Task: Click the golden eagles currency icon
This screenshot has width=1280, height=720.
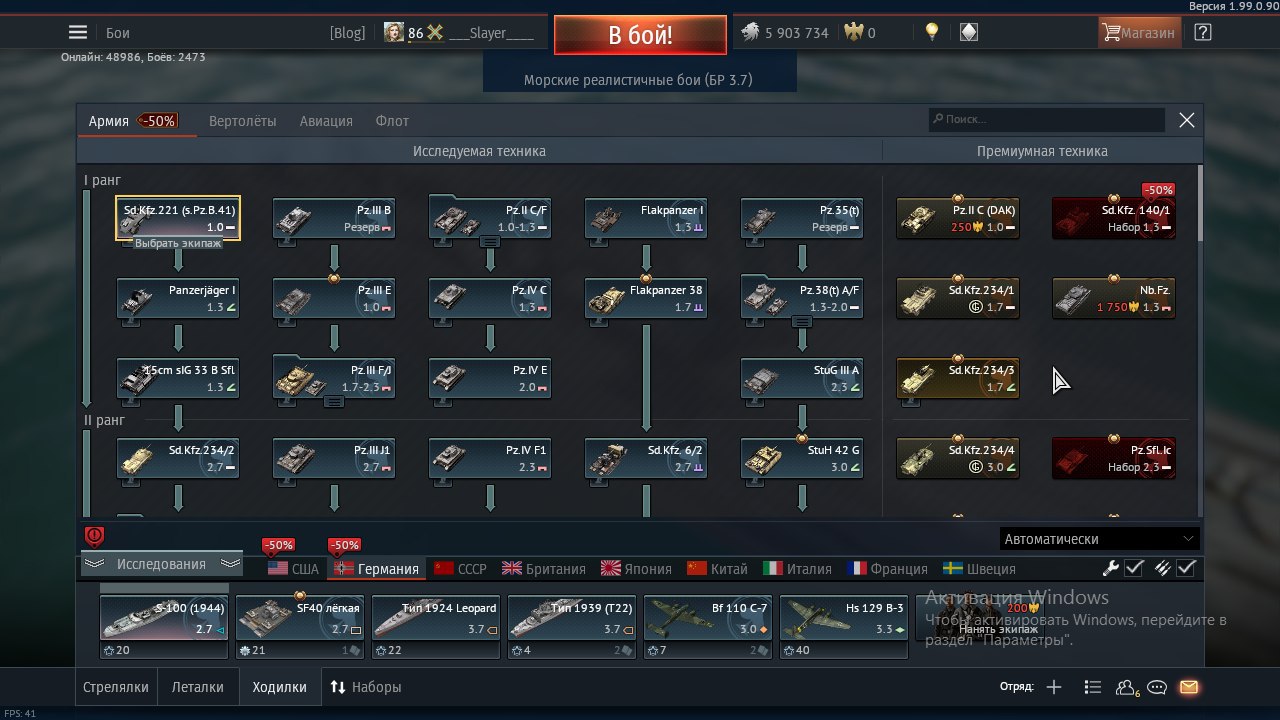Action: 853,32
